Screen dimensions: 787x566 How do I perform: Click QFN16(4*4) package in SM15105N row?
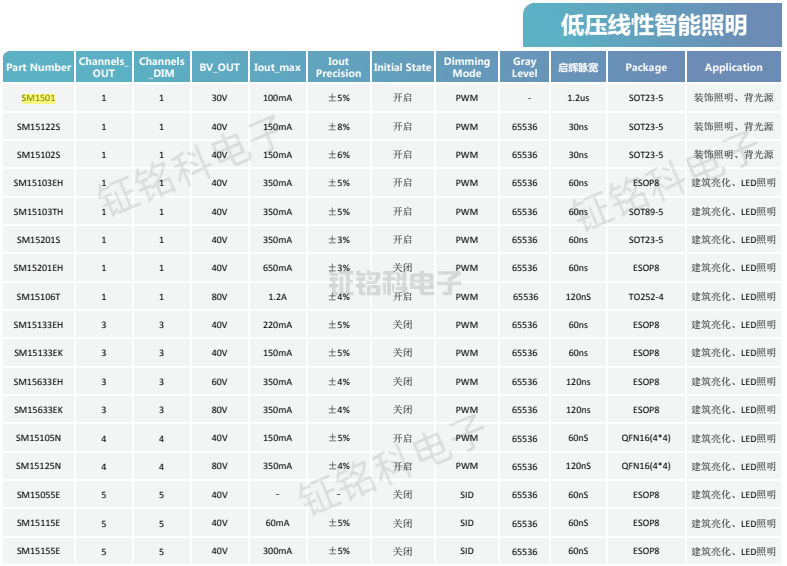point(646,438)
